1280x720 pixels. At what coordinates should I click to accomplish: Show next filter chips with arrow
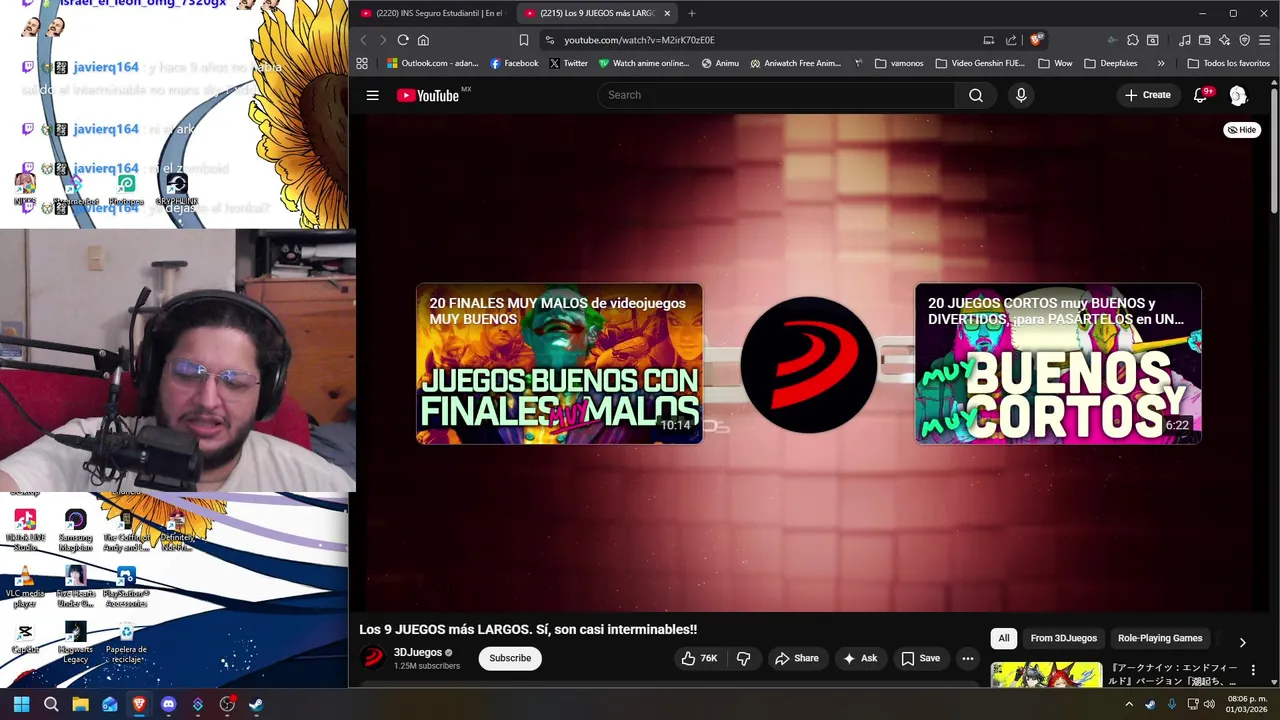click(1242, 642)
